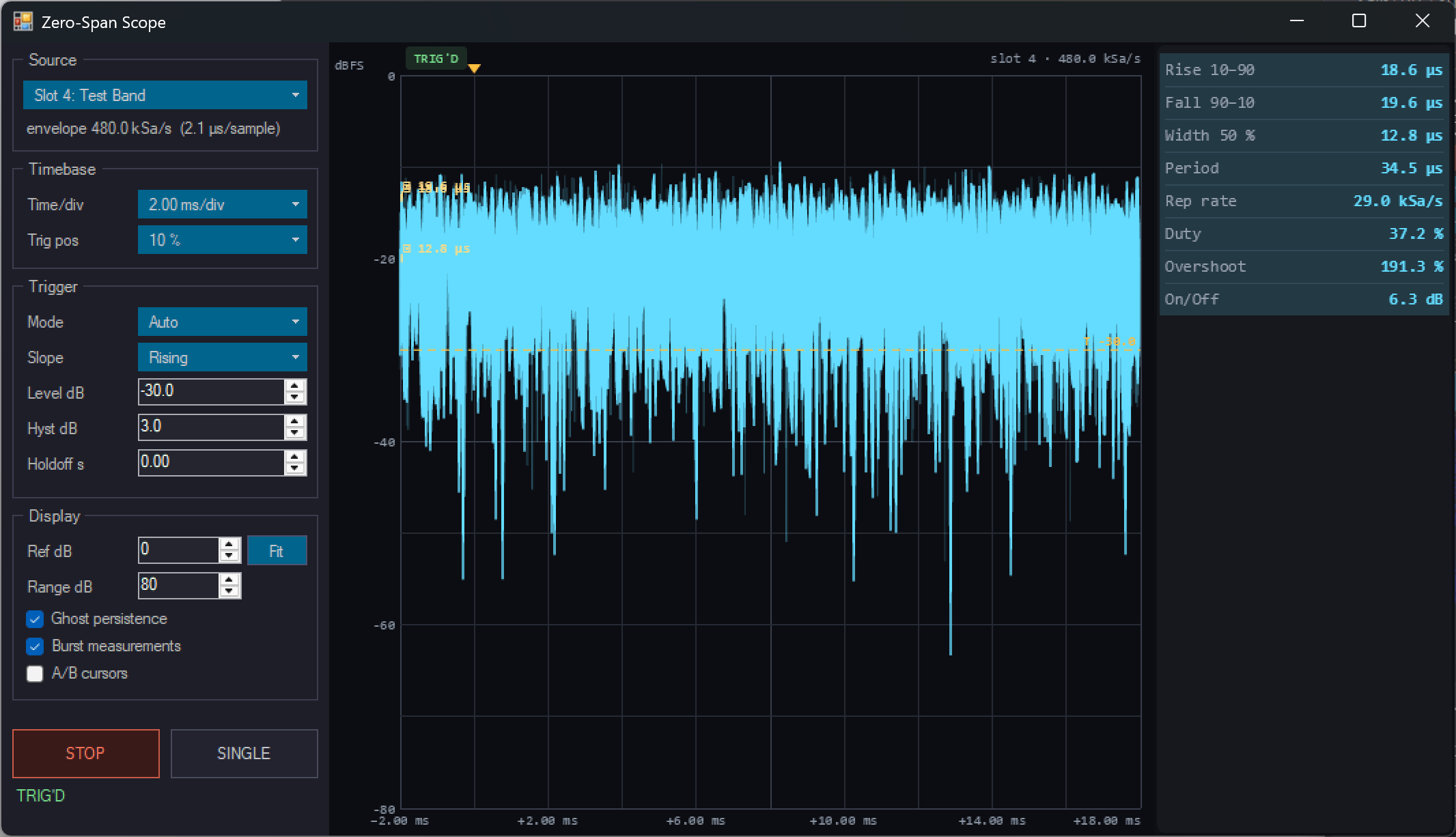Viewport: 1456px width, 837px height.
Task: Increase Holdoff s with up arrow
Action: [x=295, y=457]
